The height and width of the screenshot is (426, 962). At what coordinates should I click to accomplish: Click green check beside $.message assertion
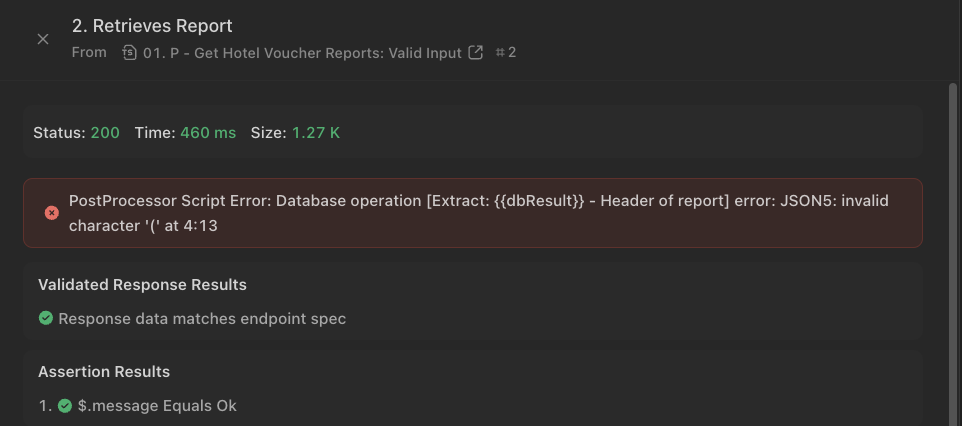click(65, 406)
